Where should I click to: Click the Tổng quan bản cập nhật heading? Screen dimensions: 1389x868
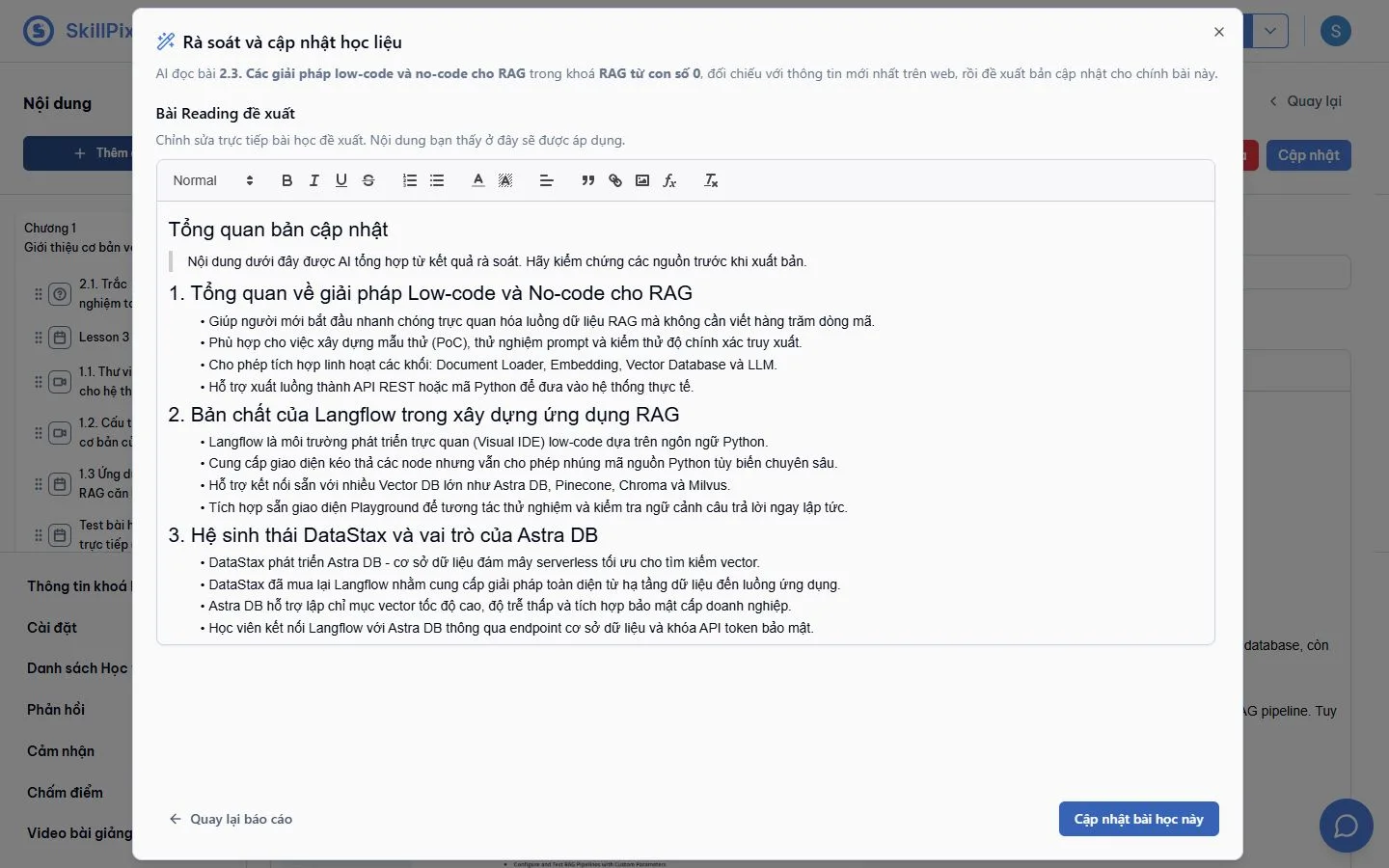(278, 230)
